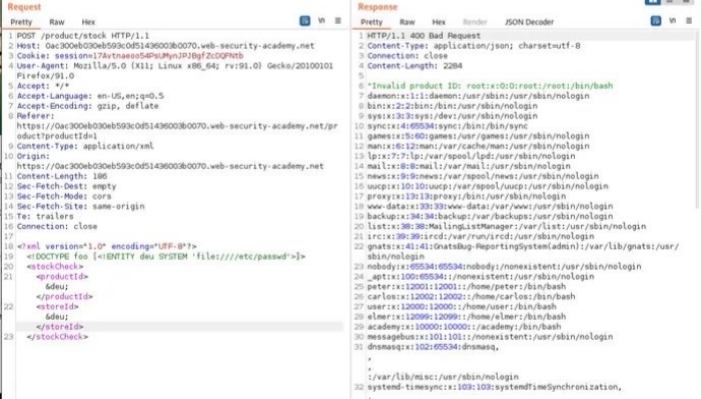Toggle the Response pane message-formatting icon
The height and width of the screenshot is (399, 702).
655,21
